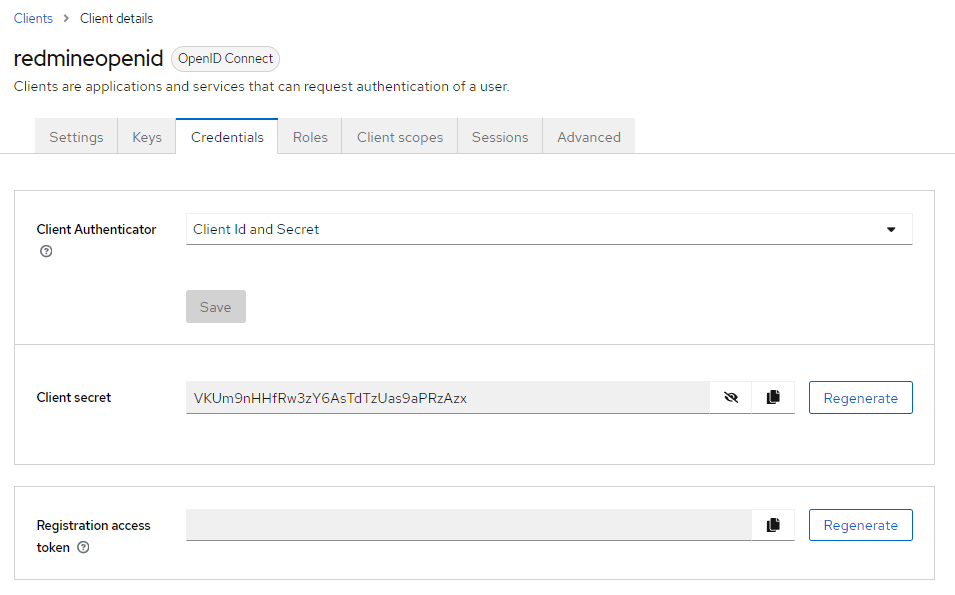Open help for Registration access token

tap(83, 547)
